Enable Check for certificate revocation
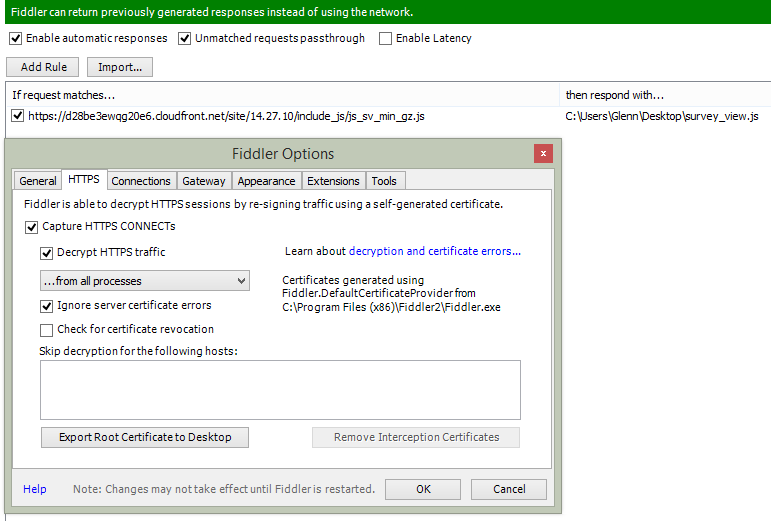 [47, 330]
